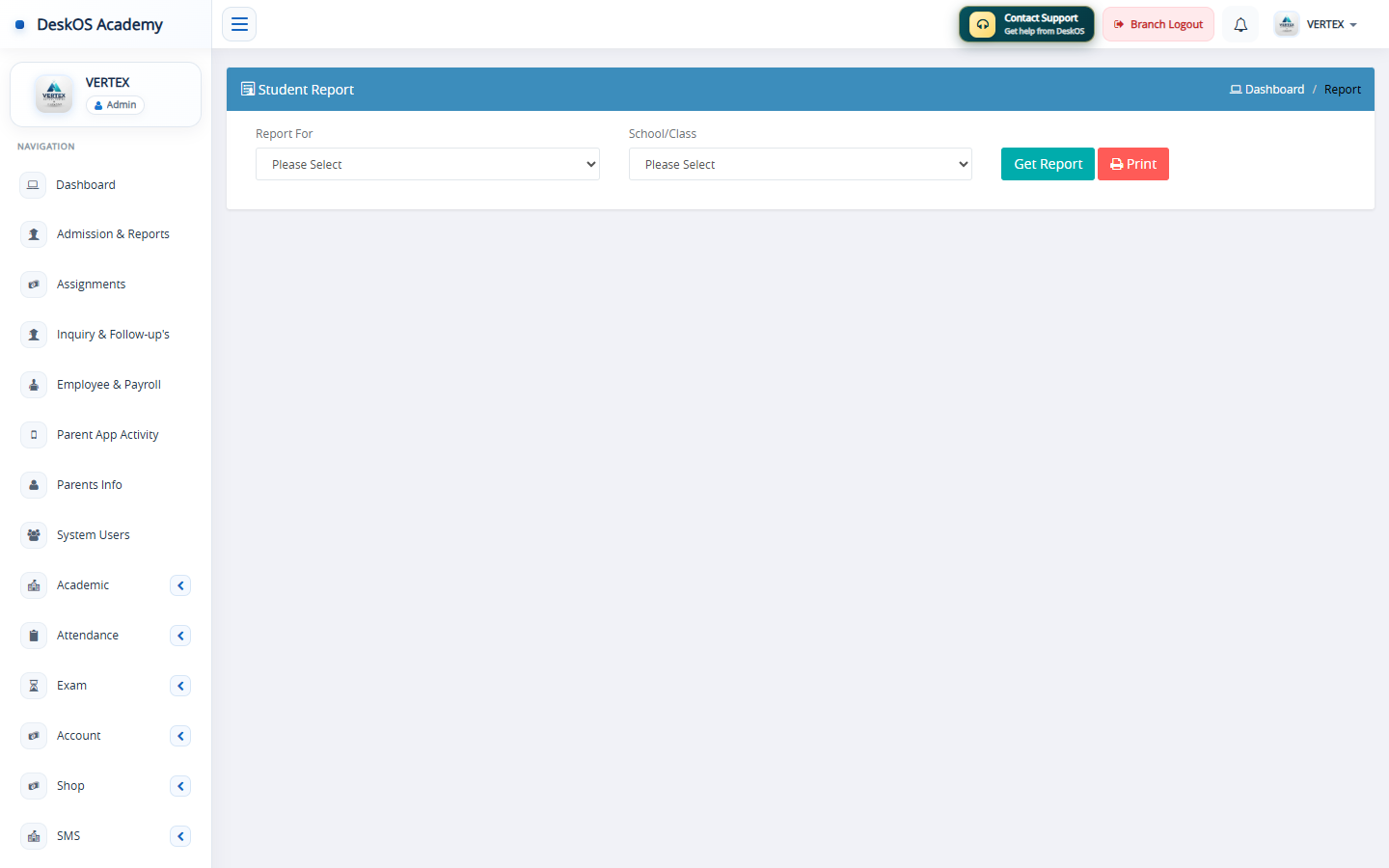
Task: Go to Parents Info page
Action: click(x=90, y=485)
